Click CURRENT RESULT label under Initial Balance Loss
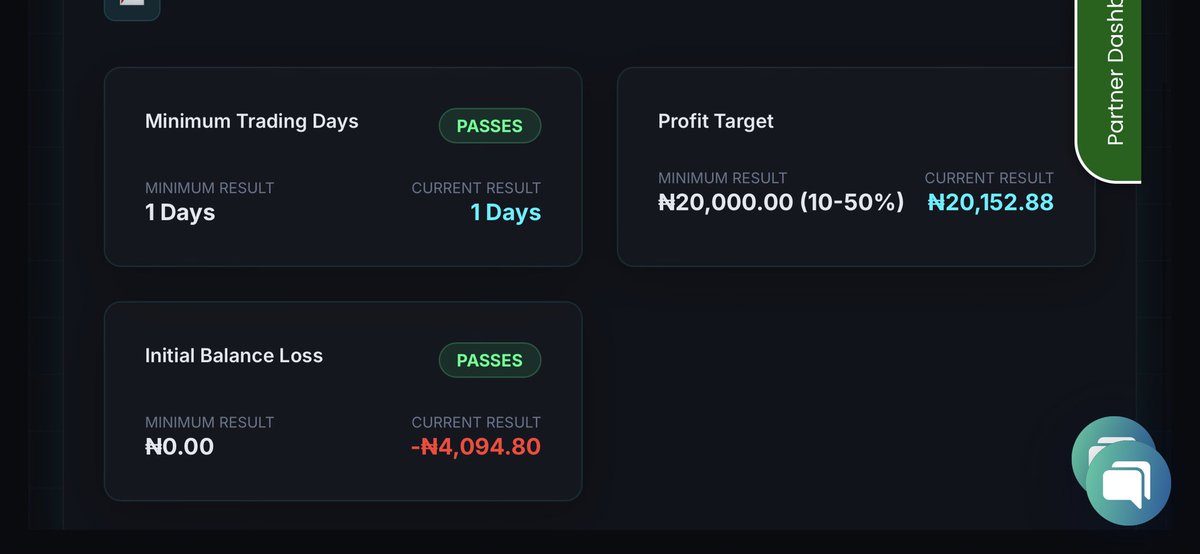Viewport: 1200px width, 554px height. tap(476, 423)
